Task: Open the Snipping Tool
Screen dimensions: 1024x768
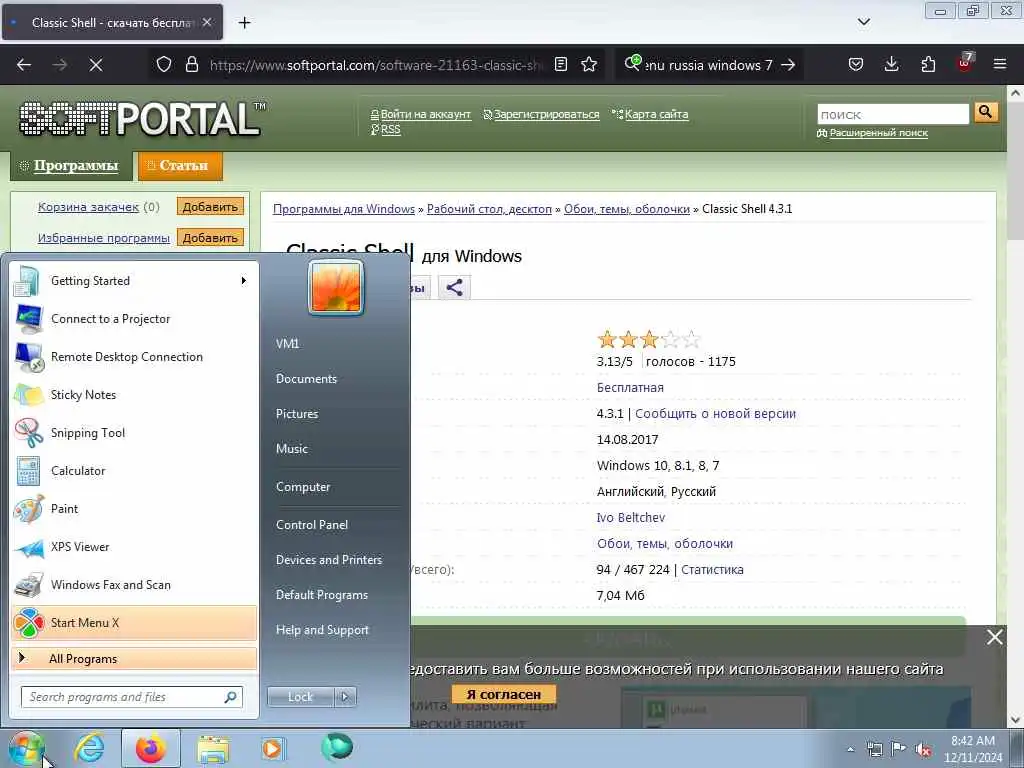Action: coord(134,432)
